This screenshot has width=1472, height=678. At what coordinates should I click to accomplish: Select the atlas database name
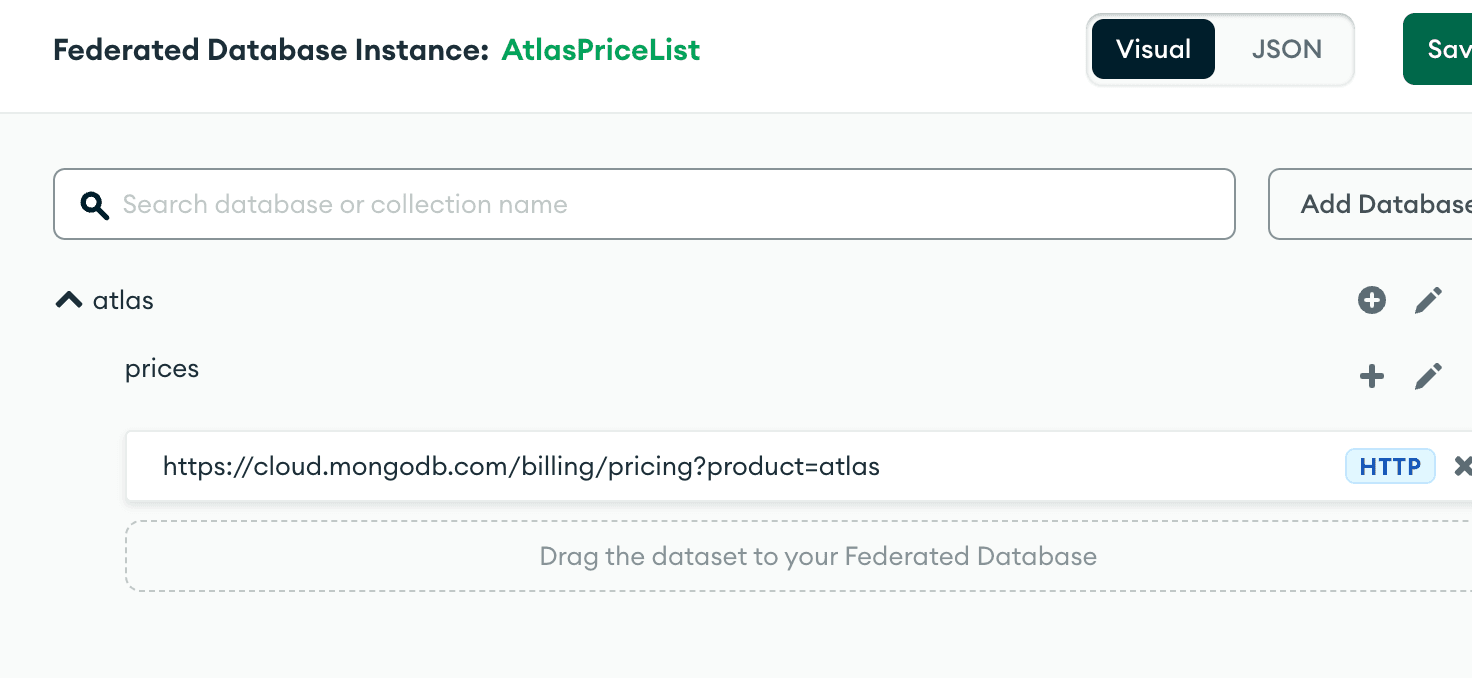pyautogui.click(x=123, y=300)
